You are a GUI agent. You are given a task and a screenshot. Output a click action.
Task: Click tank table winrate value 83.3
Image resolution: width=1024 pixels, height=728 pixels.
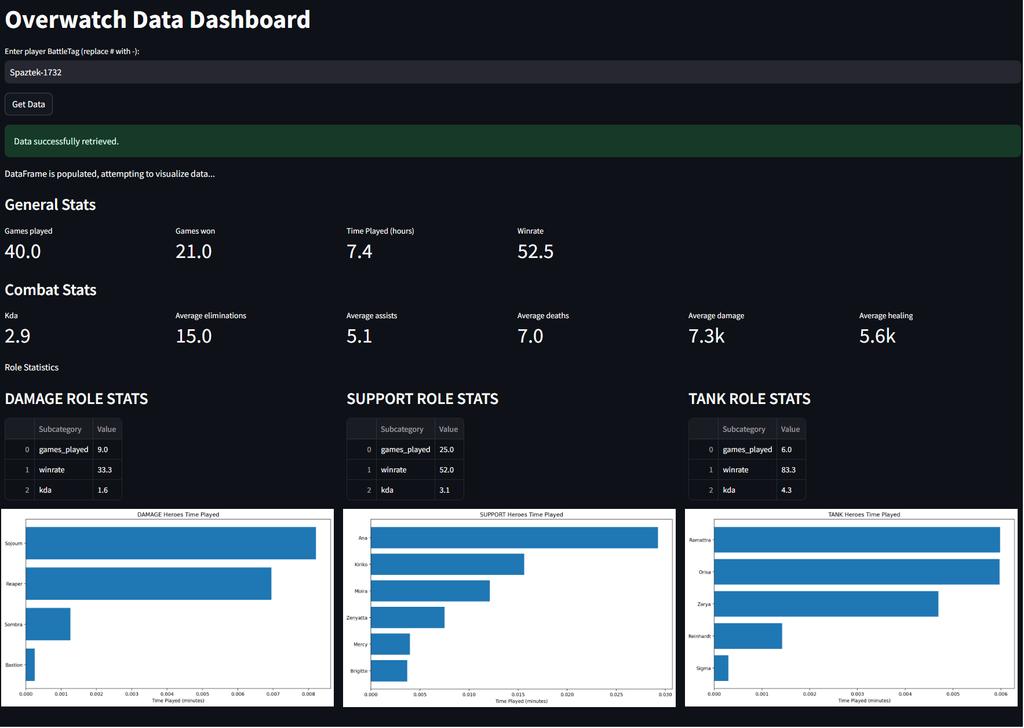[x=791, y=470]
